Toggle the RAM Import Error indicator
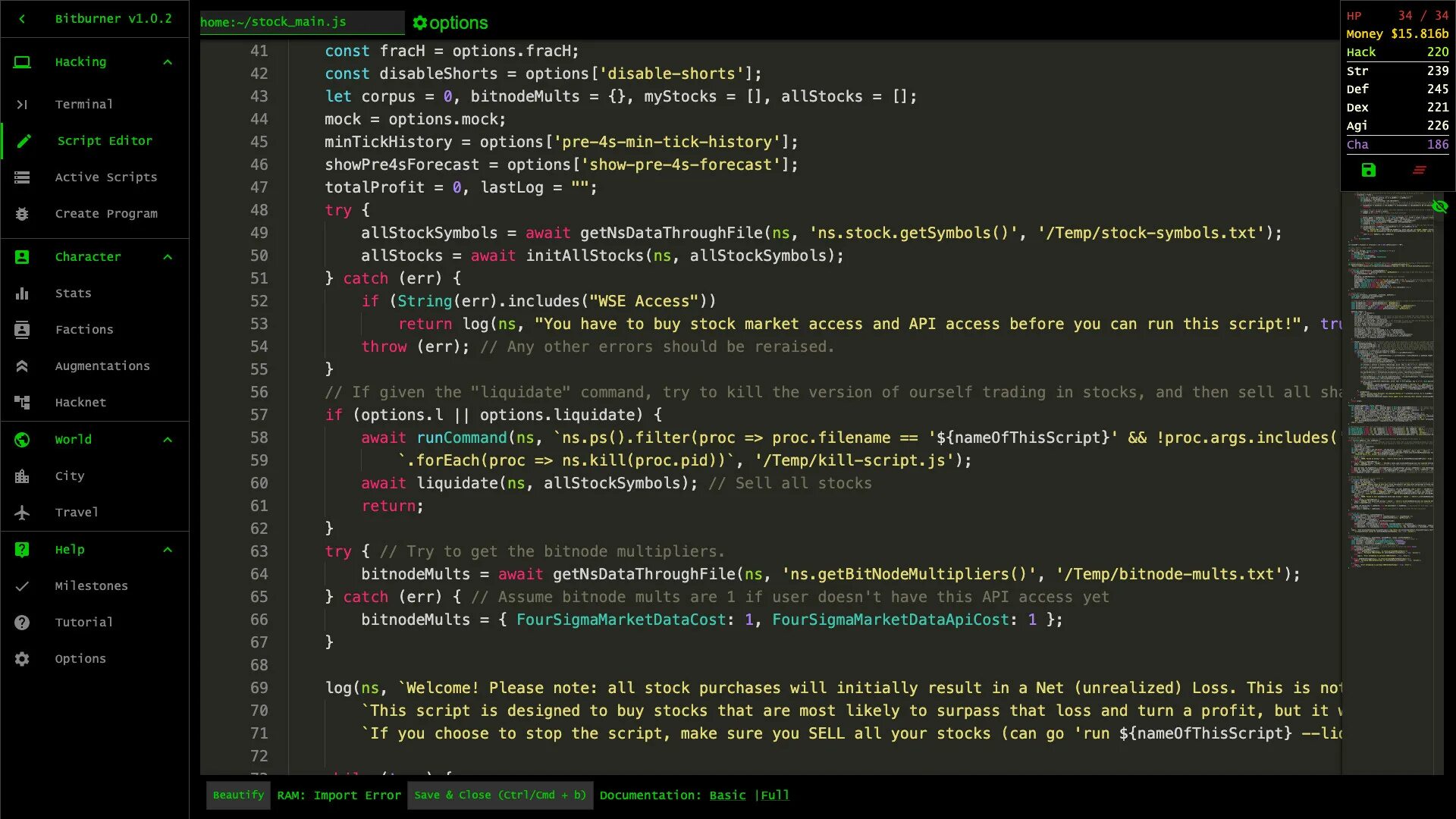1456x819 pixels. pos(338,795)
